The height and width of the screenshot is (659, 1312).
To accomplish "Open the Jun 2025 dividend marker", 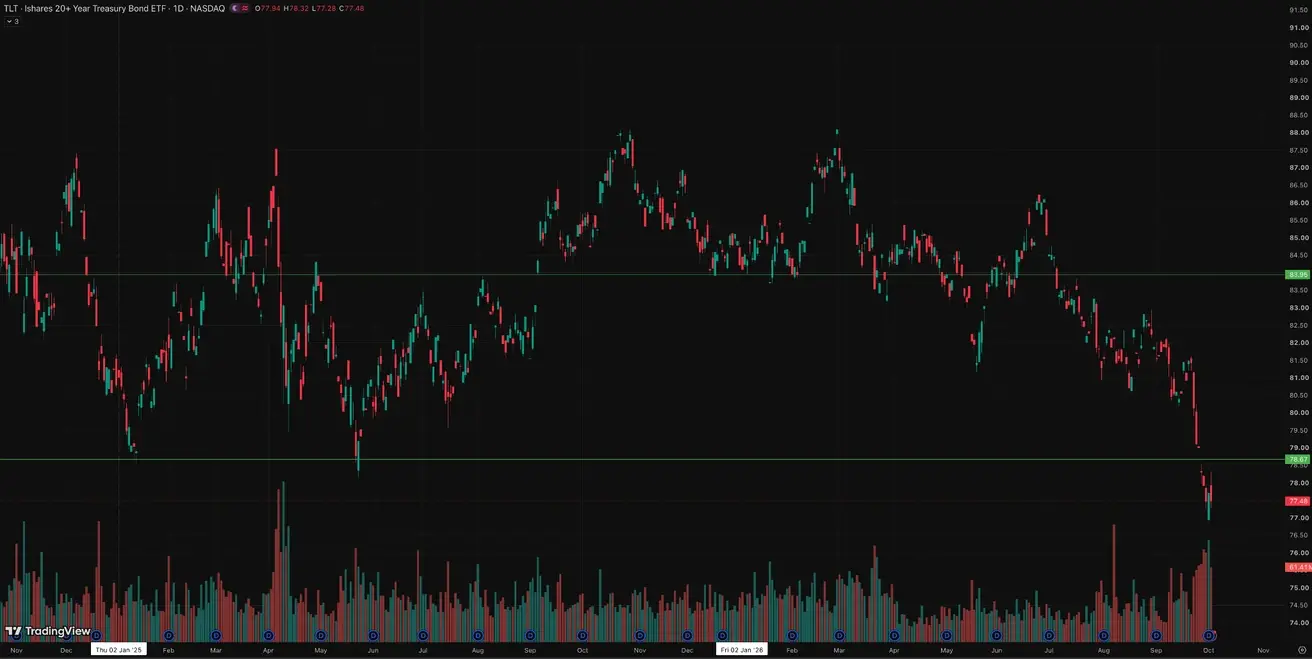I will [373, 635].
